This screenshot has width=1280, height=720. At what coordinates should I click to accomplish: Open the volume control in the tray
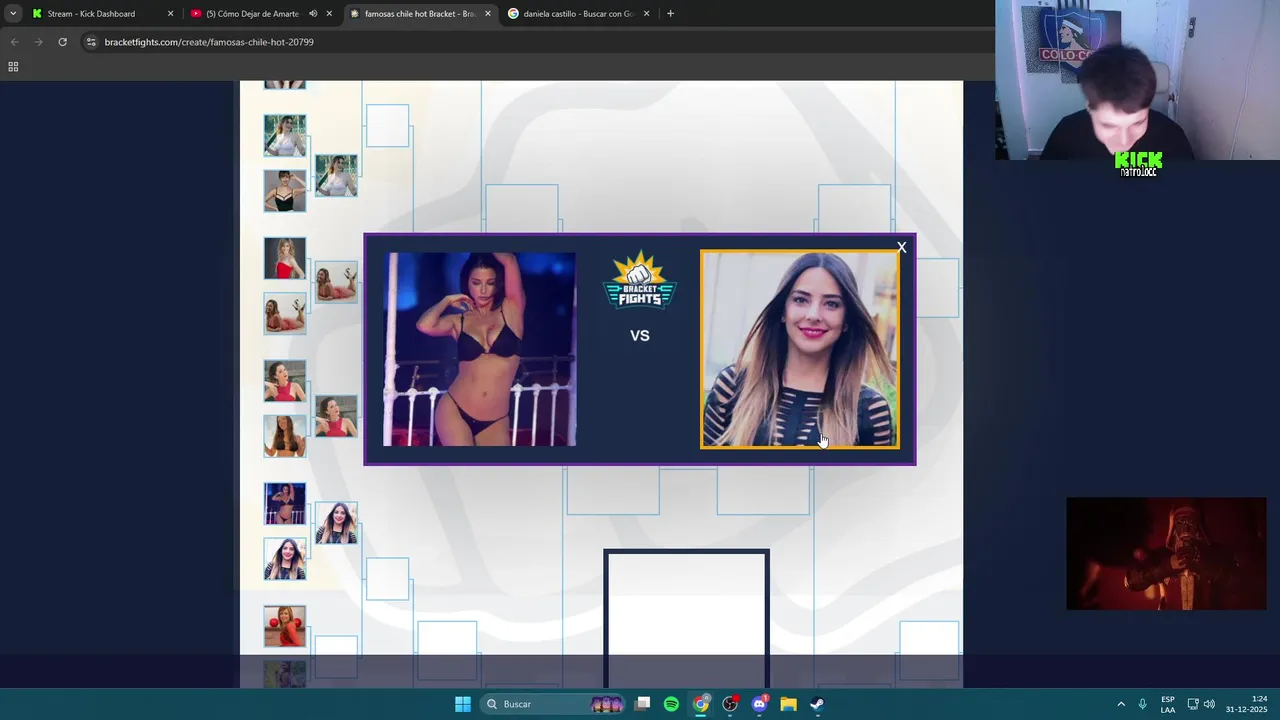click(1209, 704)
